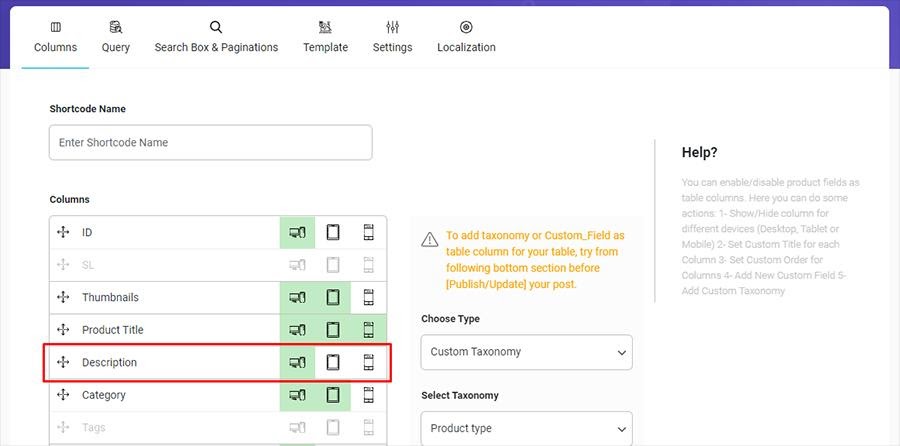The image size is (900, 446).
Task: Click the ID column label
Action: tap(87, 232)
